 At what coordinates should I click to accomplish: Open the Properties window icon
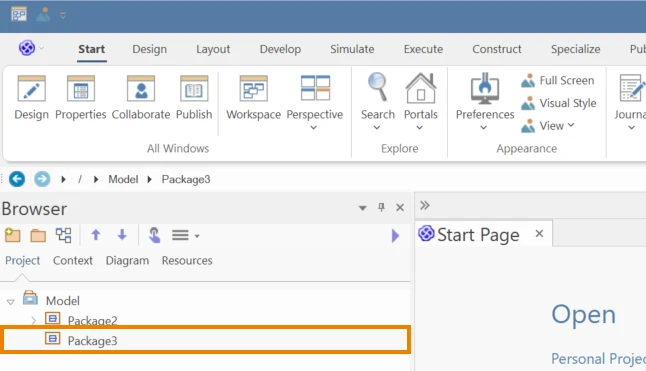[x=81, y=88]
